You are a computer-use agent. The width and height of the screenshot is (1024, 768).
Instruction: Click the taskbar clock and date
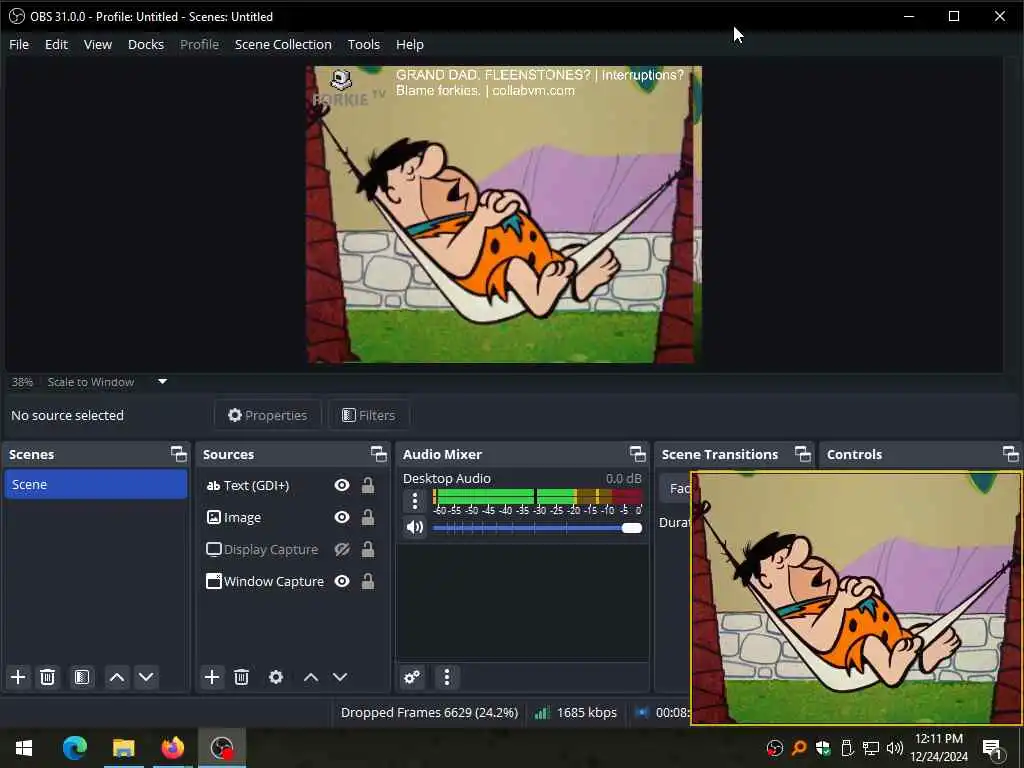coord(939,748)
